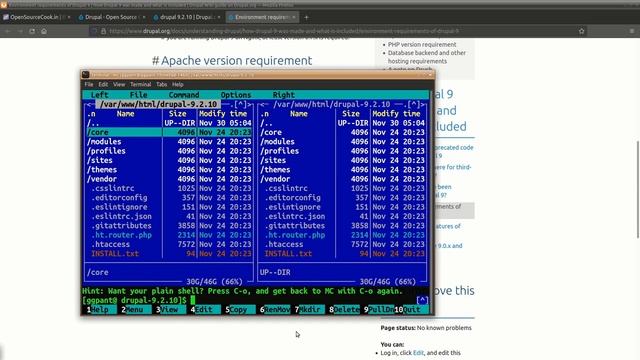Click the left panel history [^] button
This screenshot has height=360, width=640.
(x=240, y=104)
